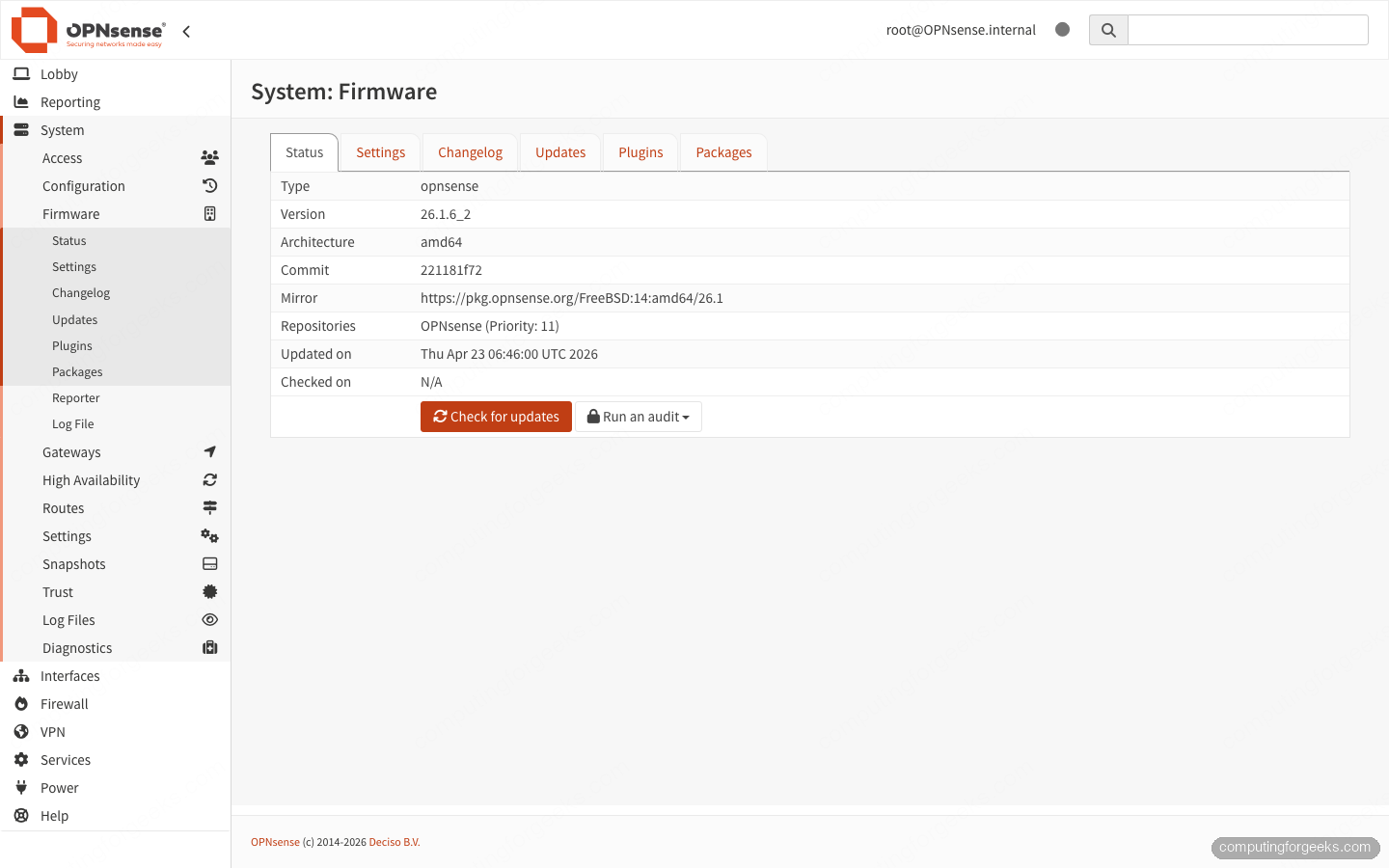Click the Power plug icon
This screenshot has width=1389, height=868.
click(x=21, y=788)
